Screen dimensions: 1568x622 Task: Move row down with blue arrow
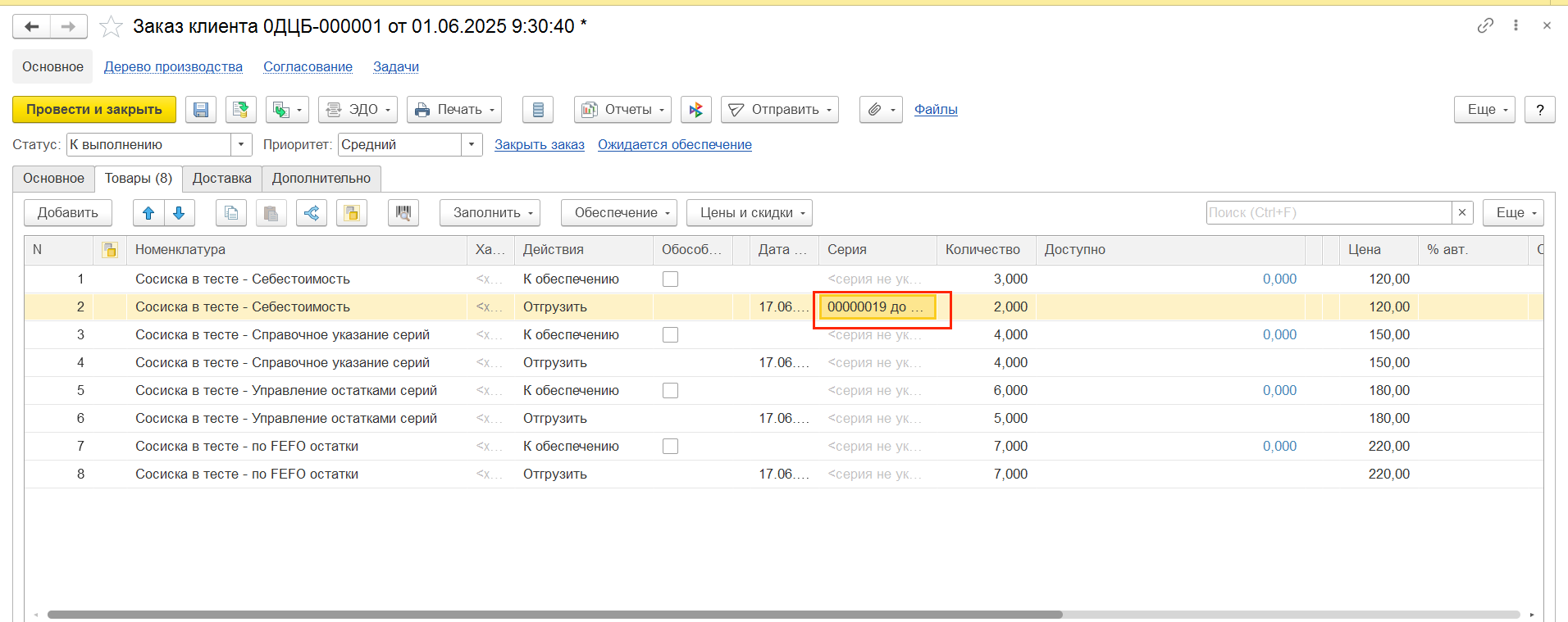click(179, 213)
